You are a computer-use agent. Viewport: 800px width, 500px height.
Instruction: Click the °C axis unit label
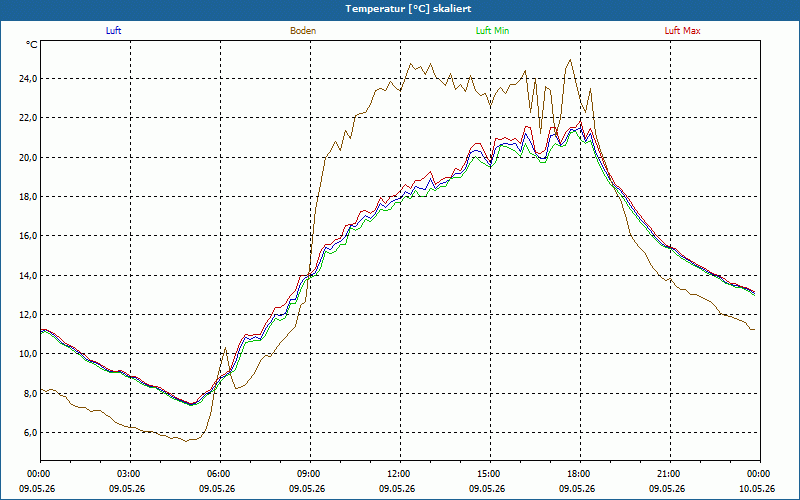click(x=32, y=45)
